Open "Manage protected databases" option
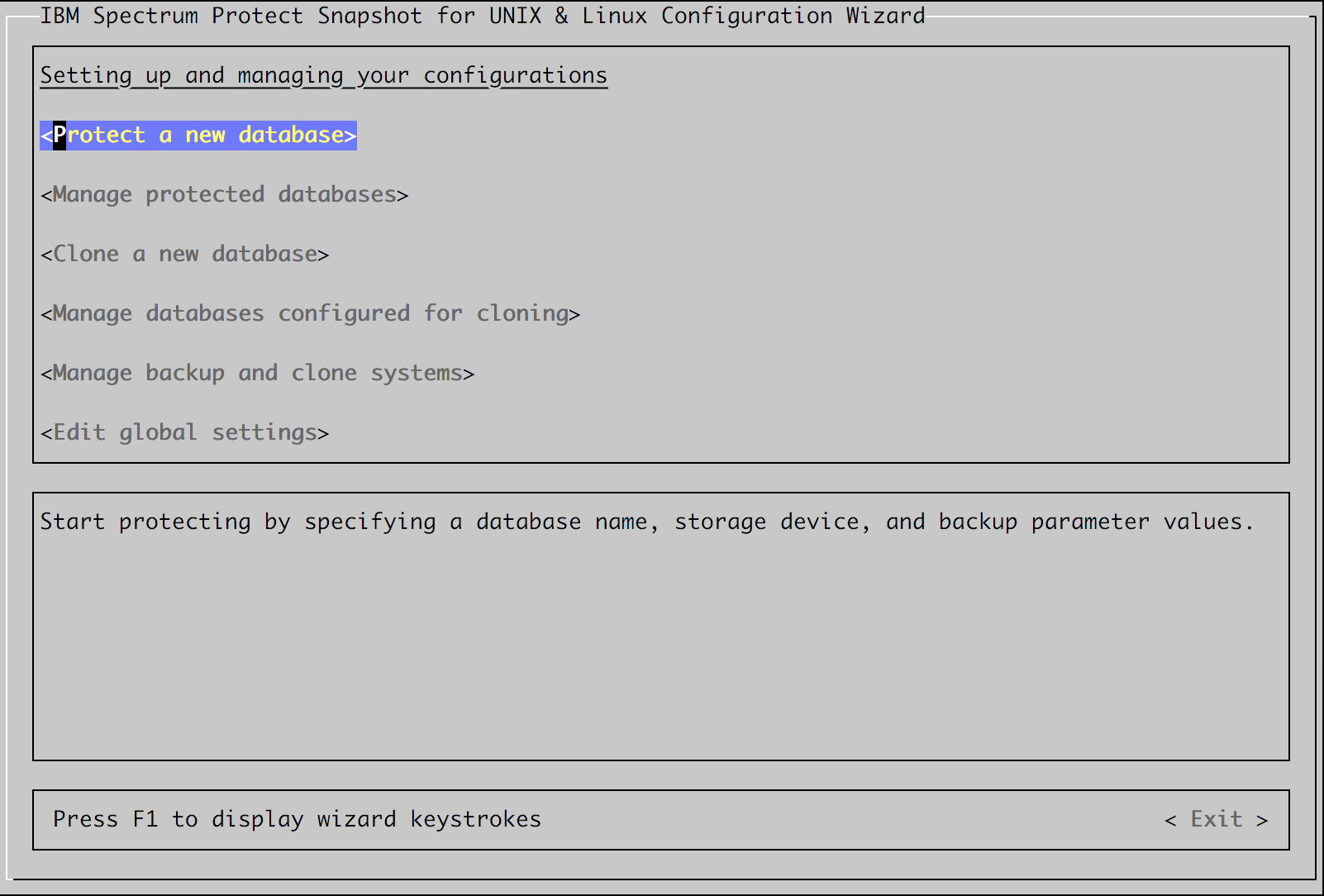Viewport: 1324px width, 896px height. [x=224, y=194]
